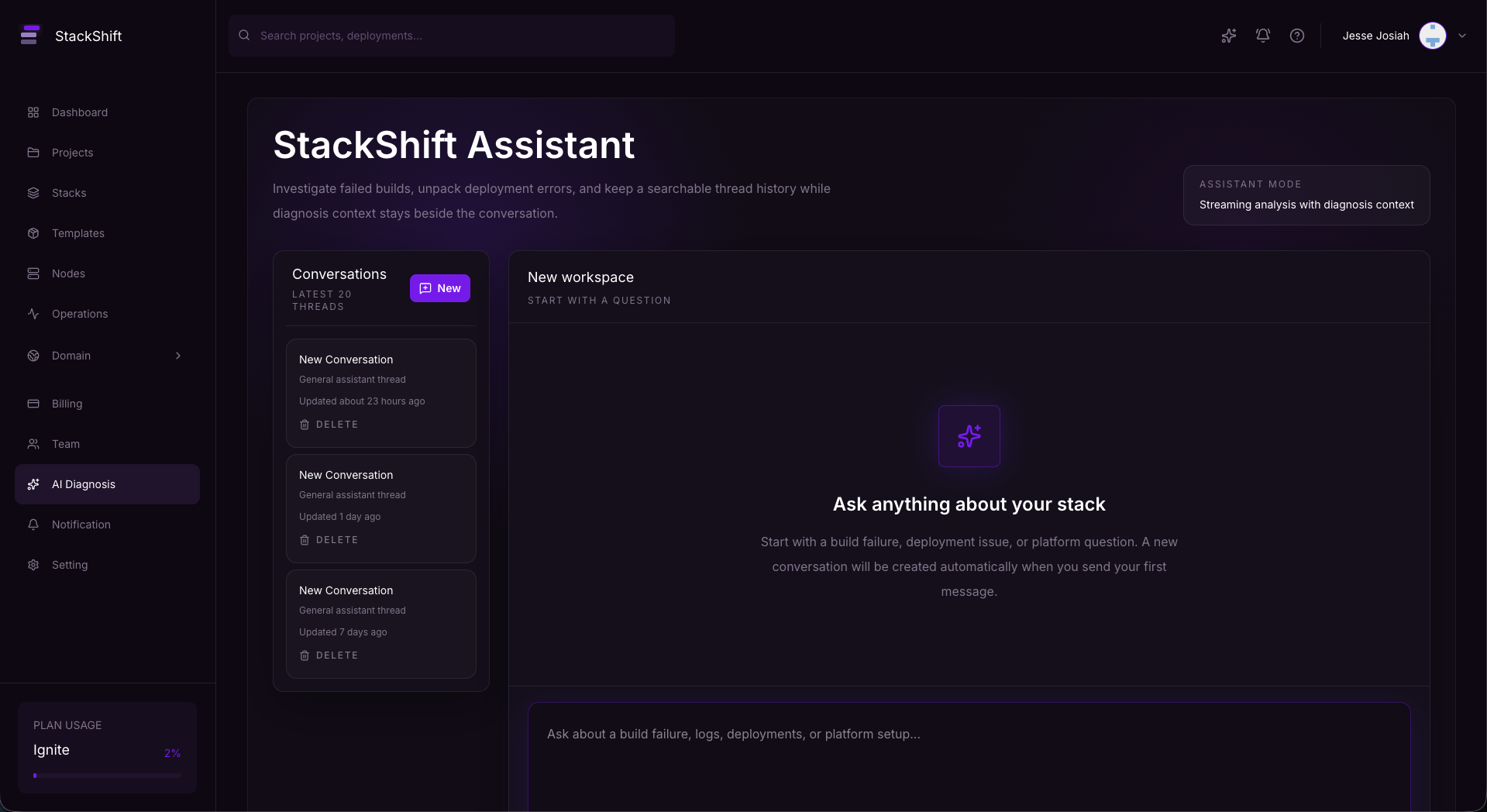The width and height of the screenshot is (1487, 812).
Task: Start a New conversation thread
Action: [x=439, y=287]
